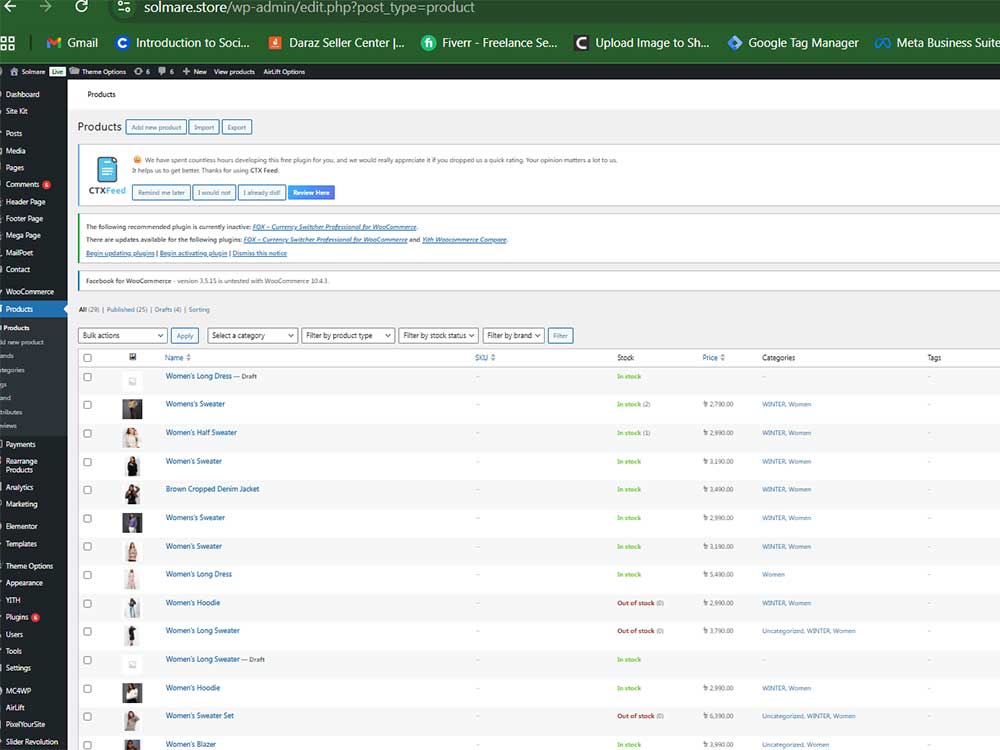1000x750 pixels.
Task: Click I already did button
Action: click(261, 193)
